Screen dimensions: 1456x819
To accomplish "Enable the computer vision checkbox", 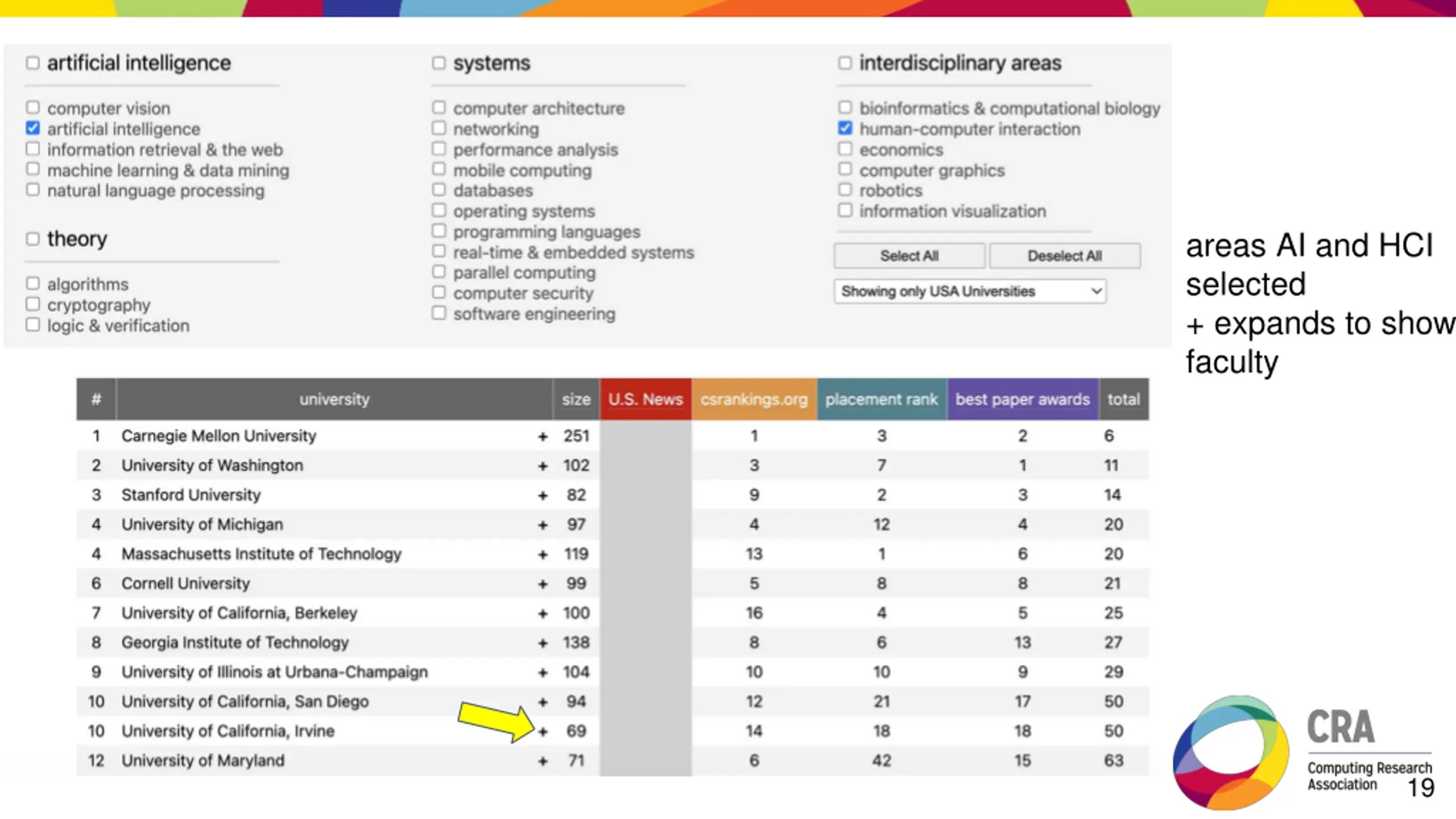I will click(33, 107).
